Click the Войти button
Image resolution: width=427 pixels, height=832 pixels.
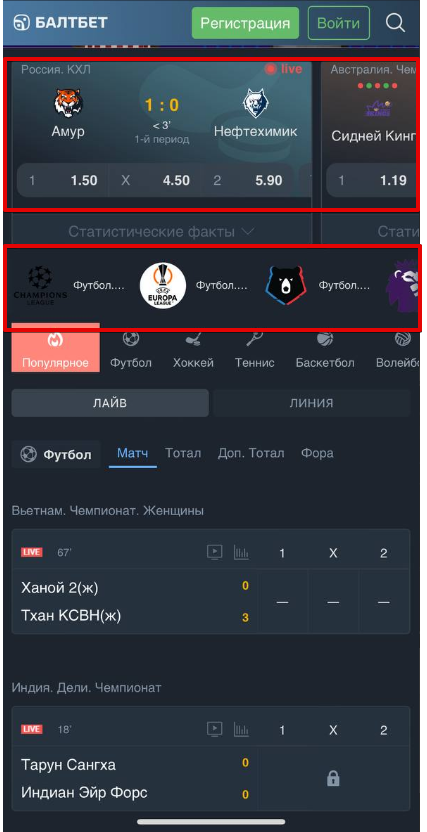(x=338, y=23)
